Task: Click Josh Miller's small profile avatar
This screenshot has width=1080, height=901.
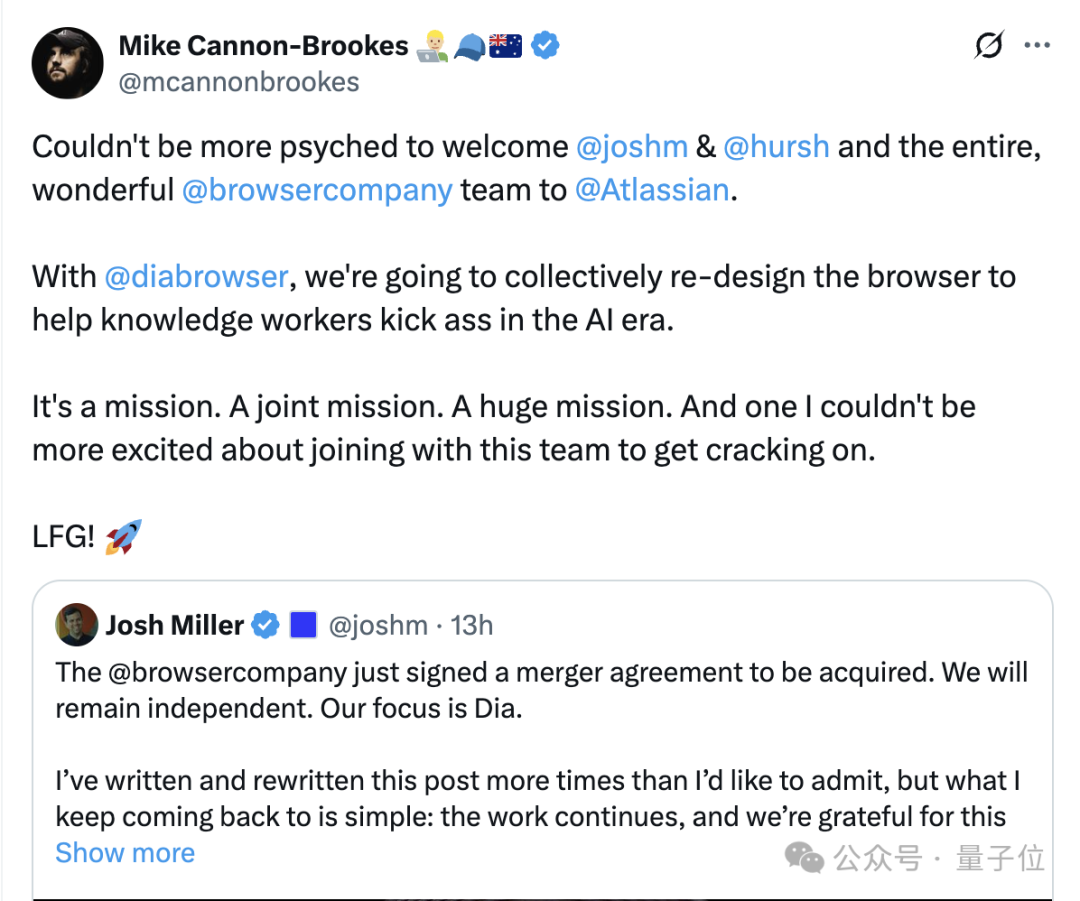Action: [76, 625]
